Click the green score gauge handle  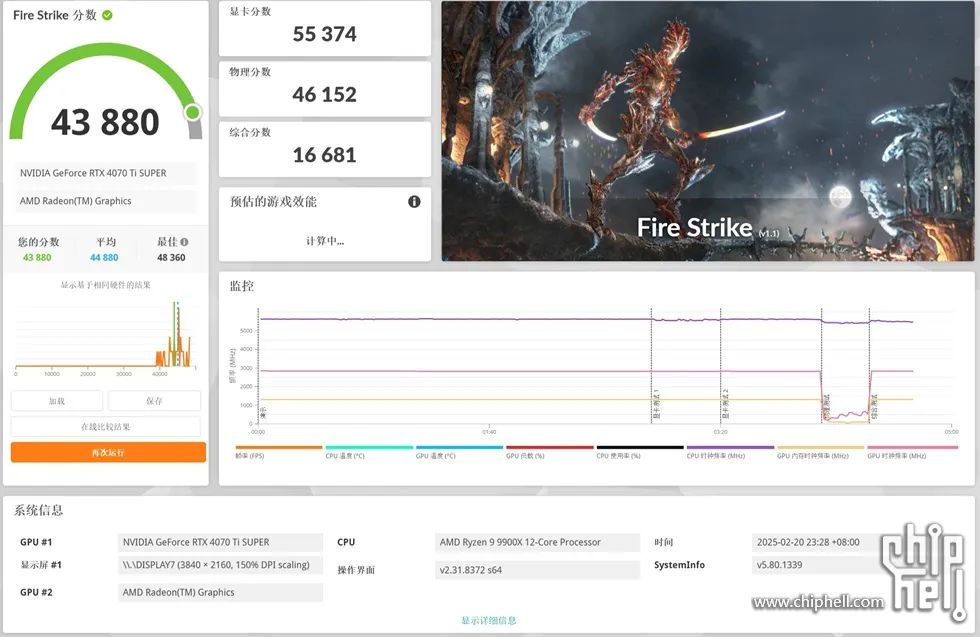pyautogui.click(x=192, y=112)
